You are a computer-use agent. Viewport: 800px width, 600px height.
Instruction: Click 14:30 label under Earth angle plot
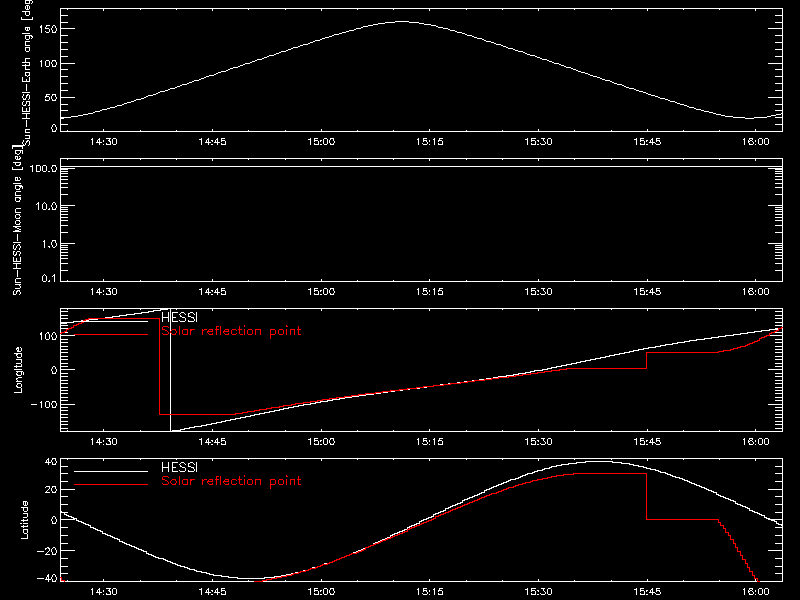[104, 142]
